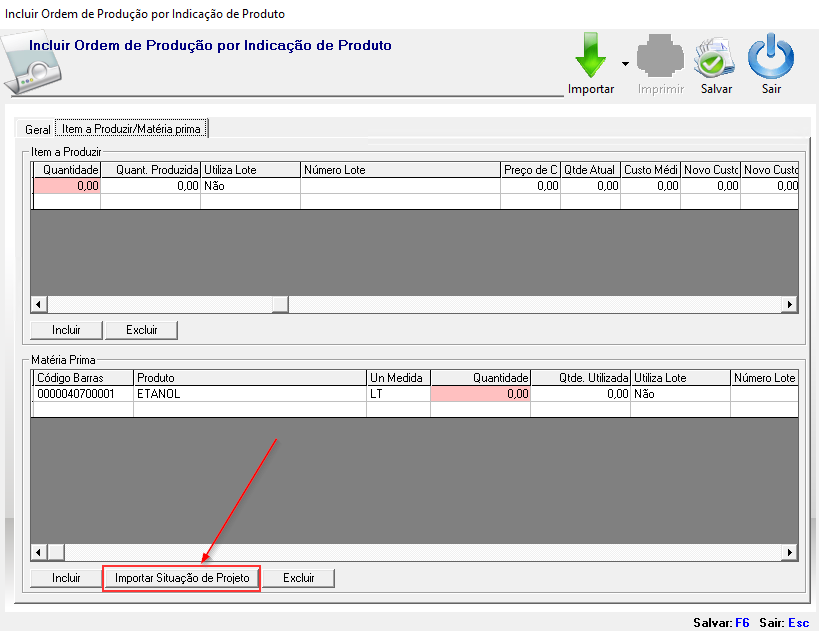
Task: Click the Un Medida column header
Action: coord(399,378)
